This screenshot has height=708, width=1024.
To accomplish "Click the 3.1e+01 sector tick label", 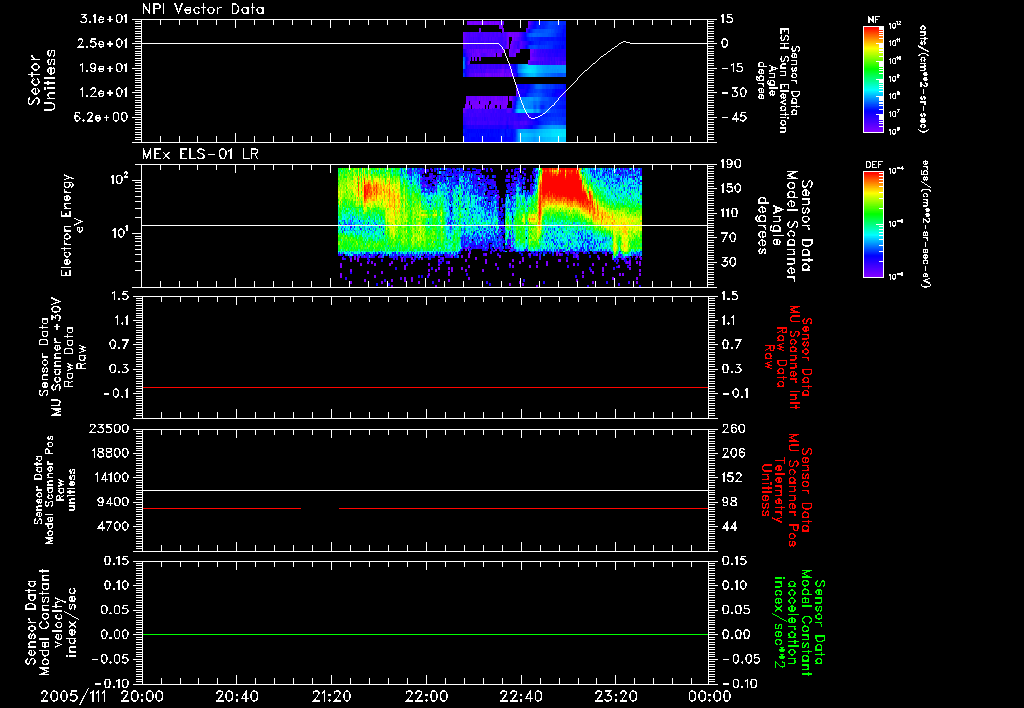I will pos(104,19).
